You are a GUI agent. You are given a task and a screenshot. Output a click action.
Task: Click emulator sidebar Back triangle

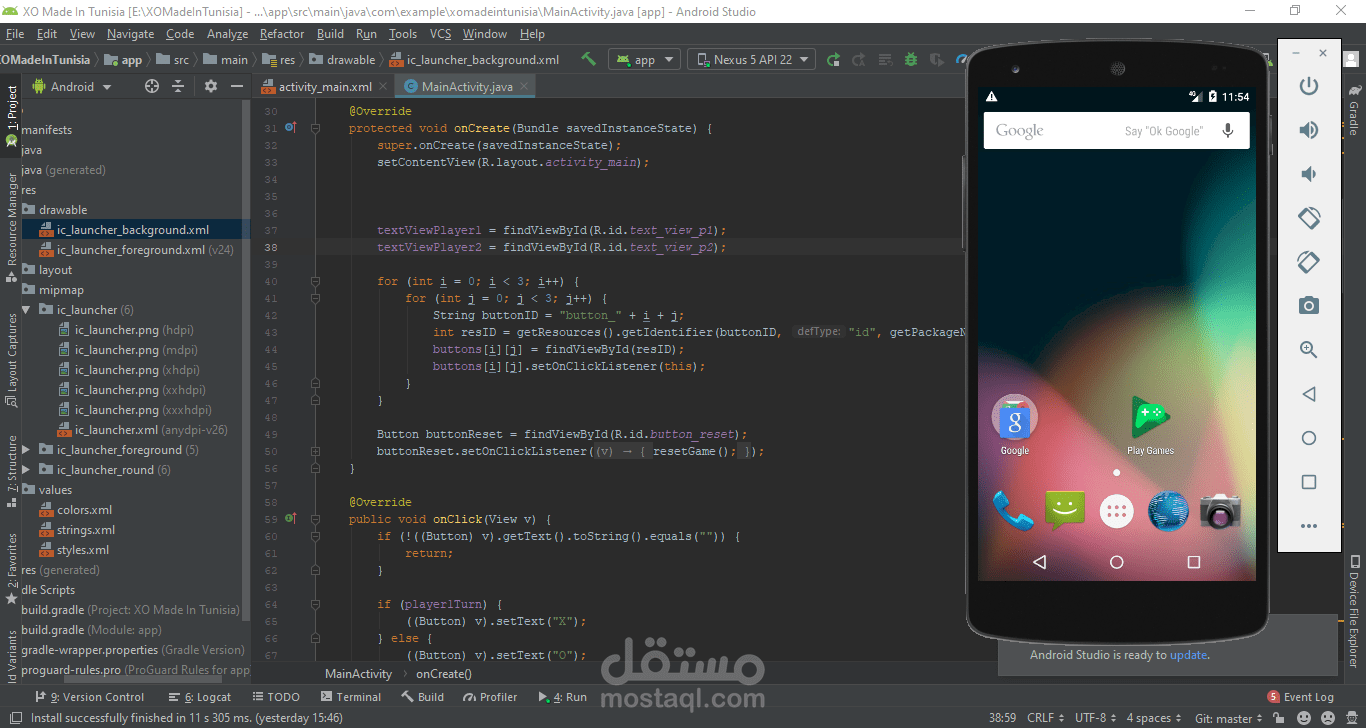pyautogui.click(x=1308, y=394)
